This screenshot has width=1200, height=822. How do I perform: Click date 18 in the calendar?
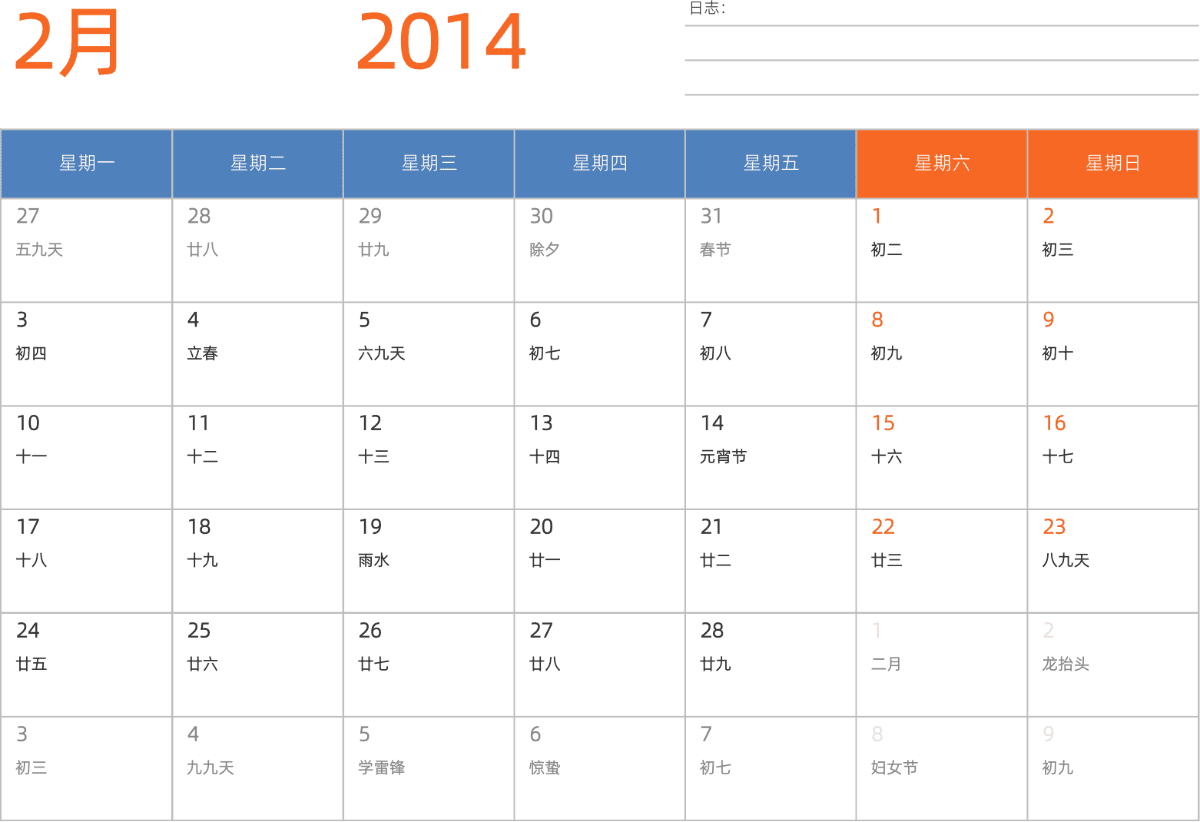pyautogui.click(x=258, y=561)
